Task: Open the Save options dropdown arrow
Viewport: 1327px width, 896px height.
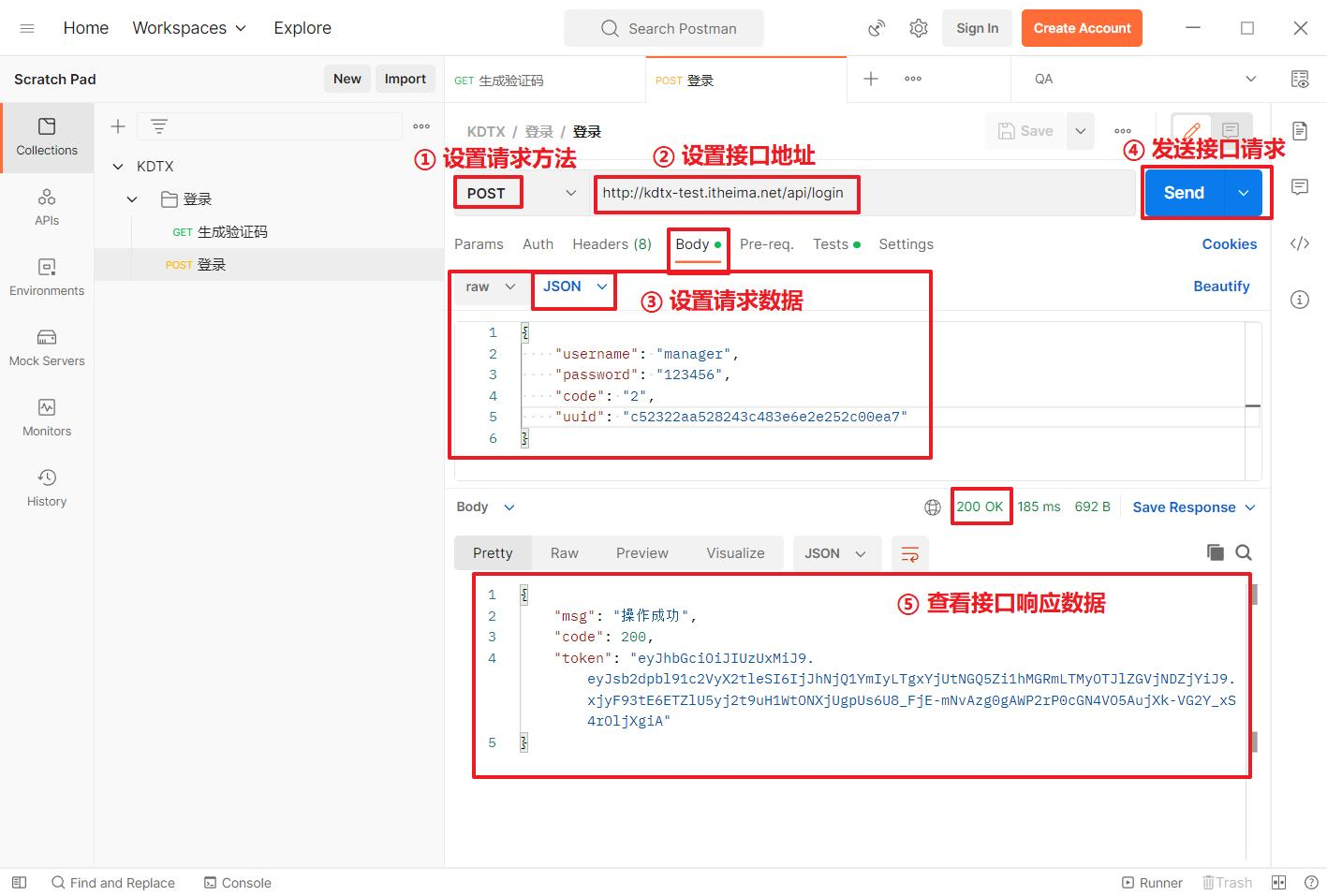Action: [x=1080, y=131]
